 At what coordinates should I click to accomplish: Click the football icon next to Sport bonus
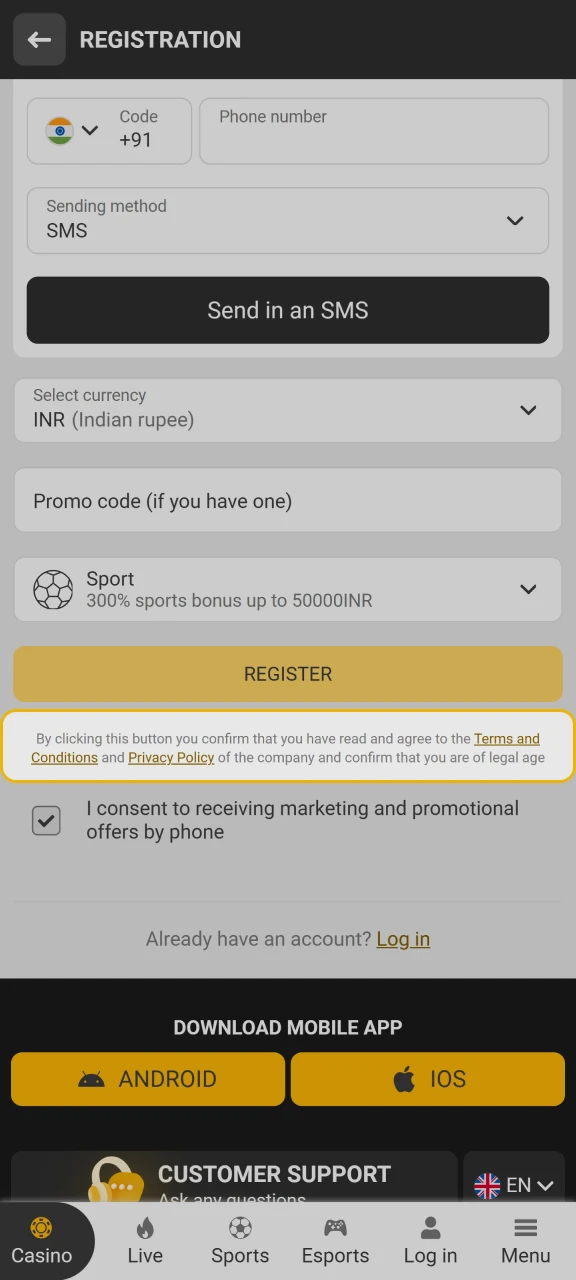[53, 589]
